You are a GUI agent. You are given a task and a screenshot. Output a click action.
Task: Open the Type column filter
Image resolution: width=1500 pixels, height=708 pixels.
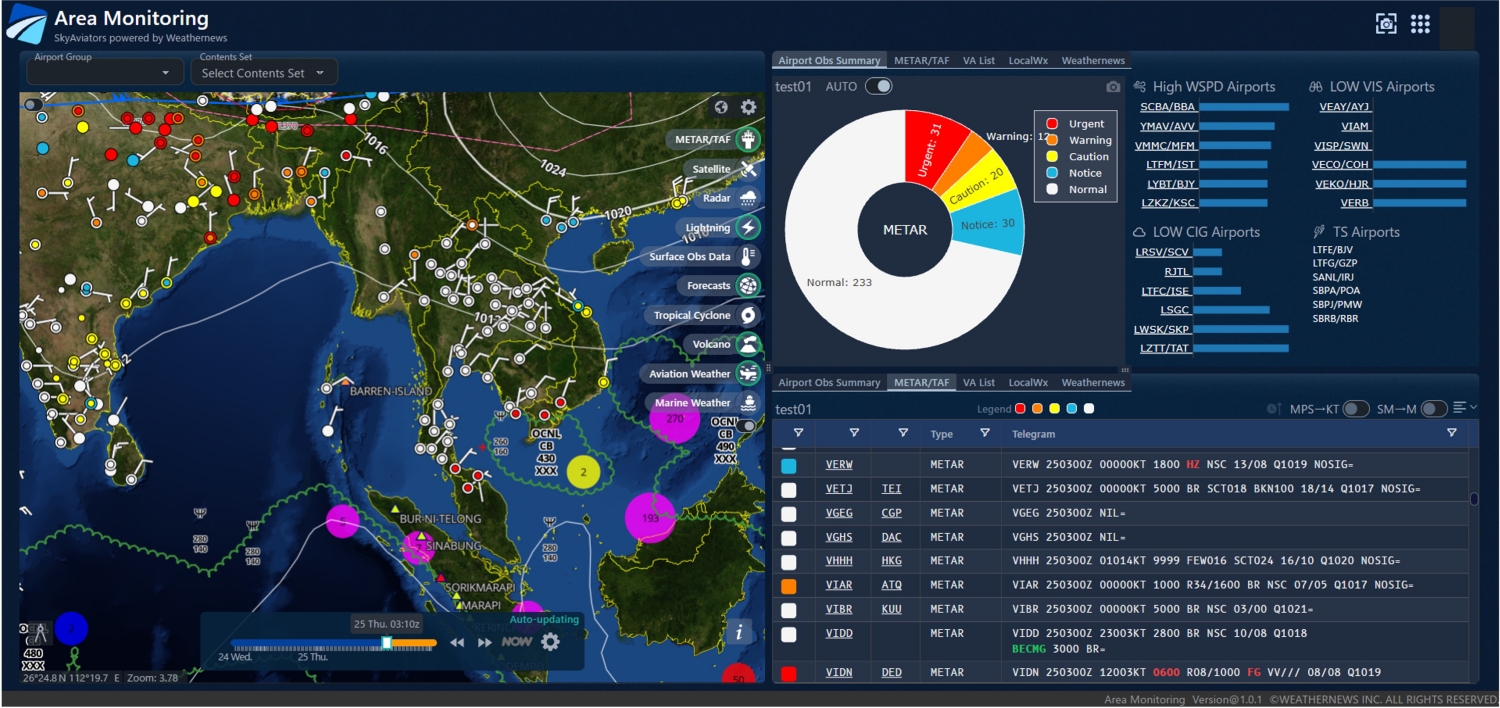(x=985, y=434)
